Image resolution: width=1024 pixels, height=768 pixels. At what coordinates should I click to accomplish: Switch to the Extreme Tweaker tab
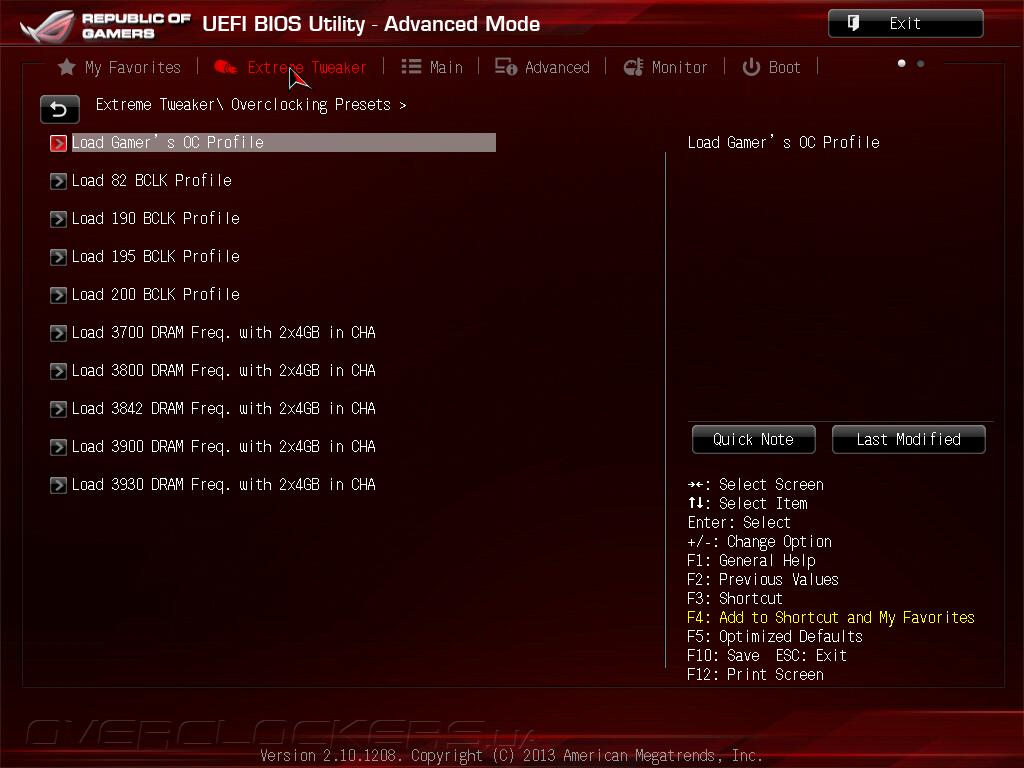[x=291, y=67]
